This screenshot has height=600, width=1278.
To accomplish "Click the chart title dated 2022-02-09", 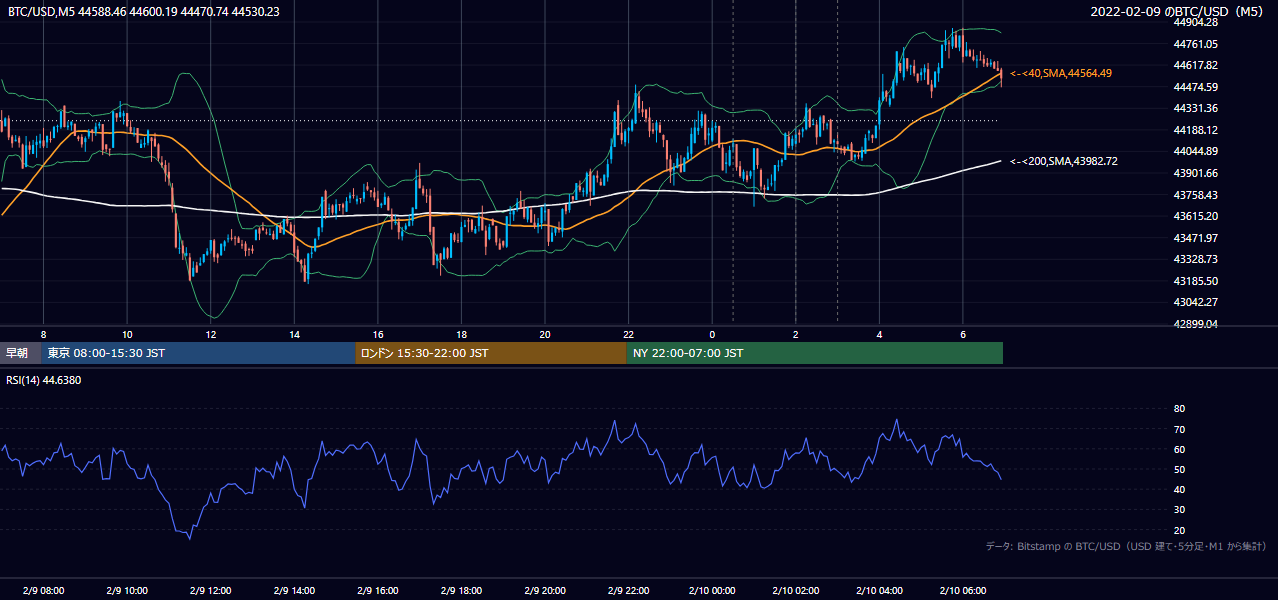I will pos(1179,11).
